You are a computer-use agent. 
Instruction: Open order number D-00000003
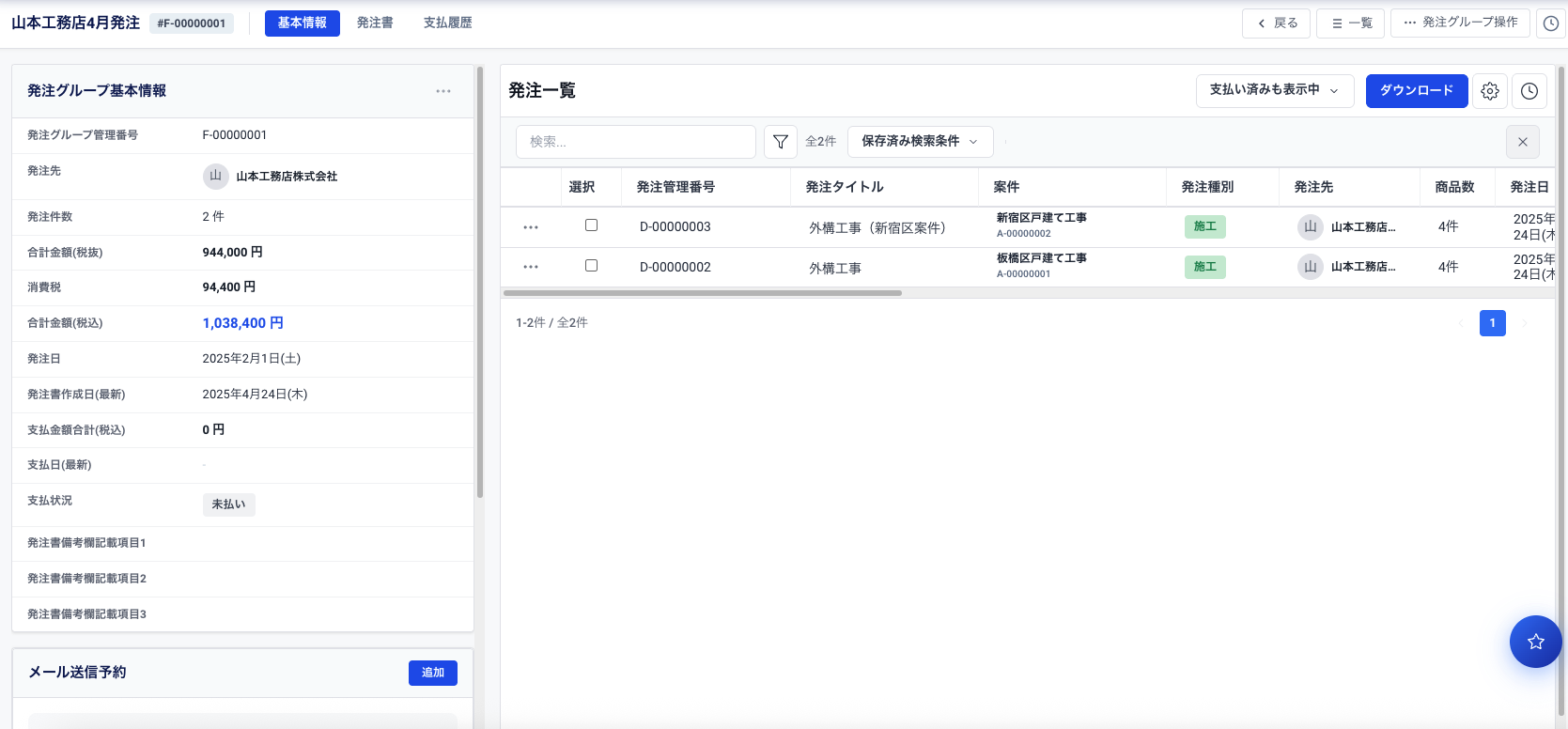675,227
